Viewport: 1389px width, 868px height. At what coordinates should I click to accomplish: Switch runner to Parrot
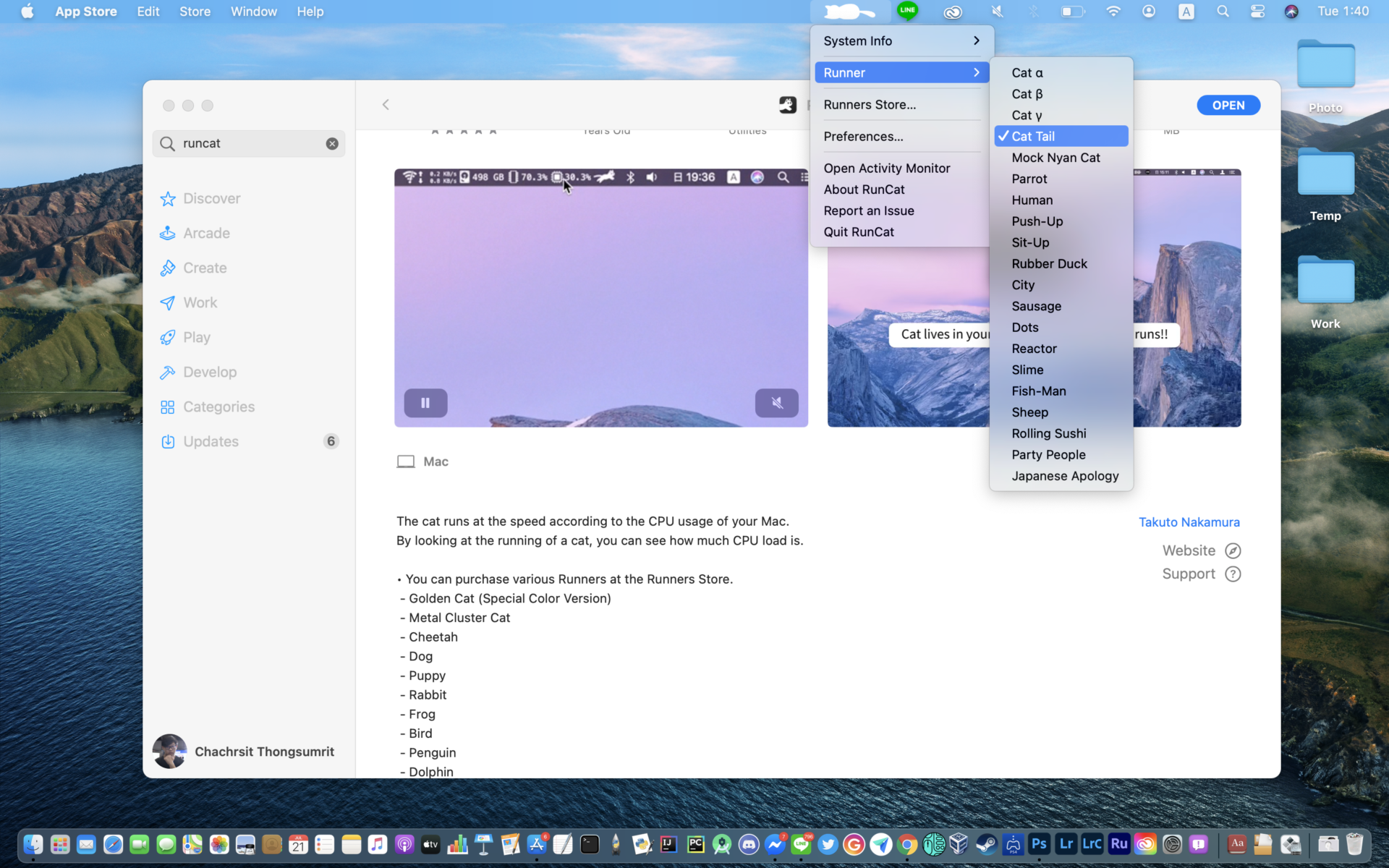pyautogui.click(x=1061, y=179)
